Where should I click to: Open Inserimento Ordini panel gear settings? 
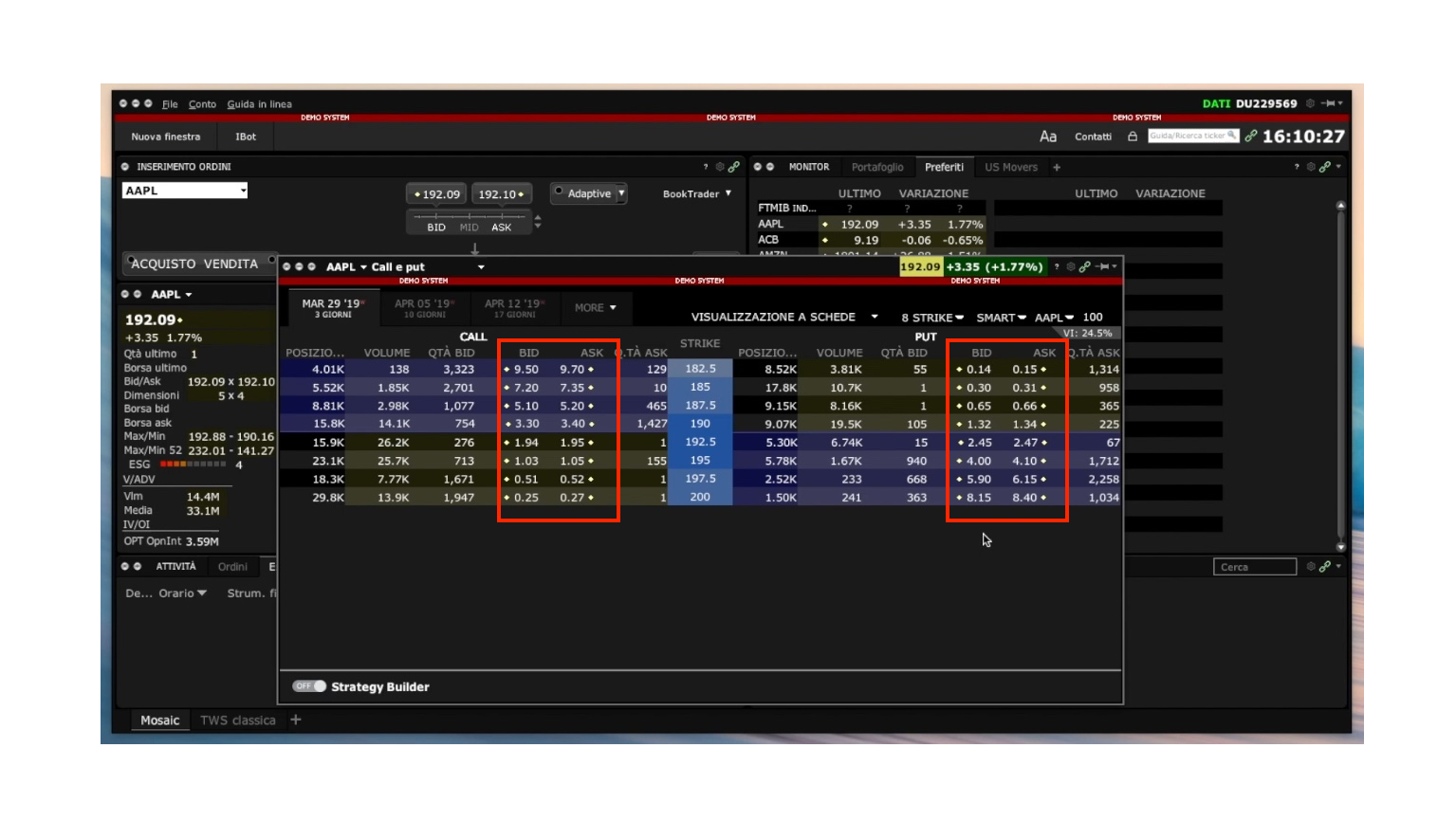coord(720,167)
